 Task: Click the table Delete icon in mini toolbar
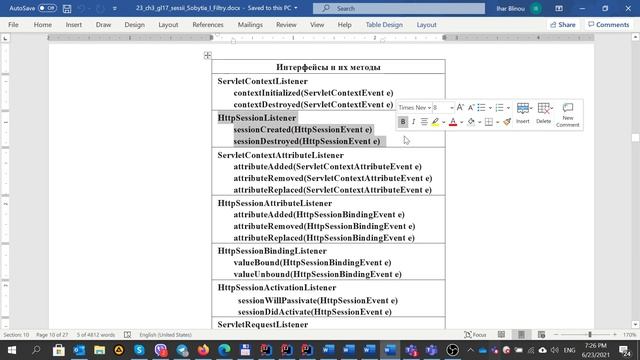544,113
